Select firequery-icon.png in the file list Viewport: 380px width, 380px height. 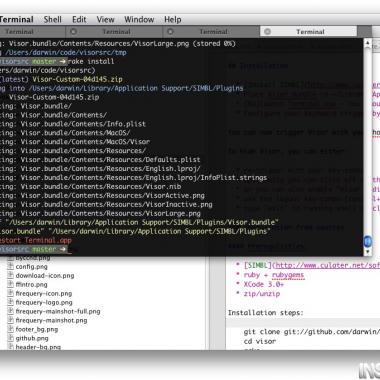pos(44,294)
